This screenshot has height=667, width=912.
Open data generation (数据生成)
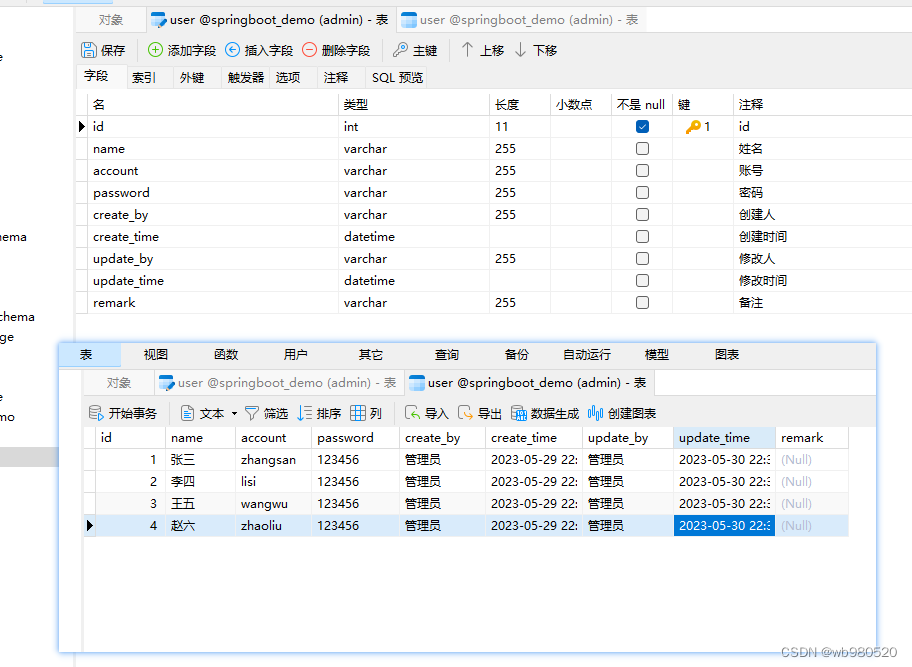click(545, 413)
